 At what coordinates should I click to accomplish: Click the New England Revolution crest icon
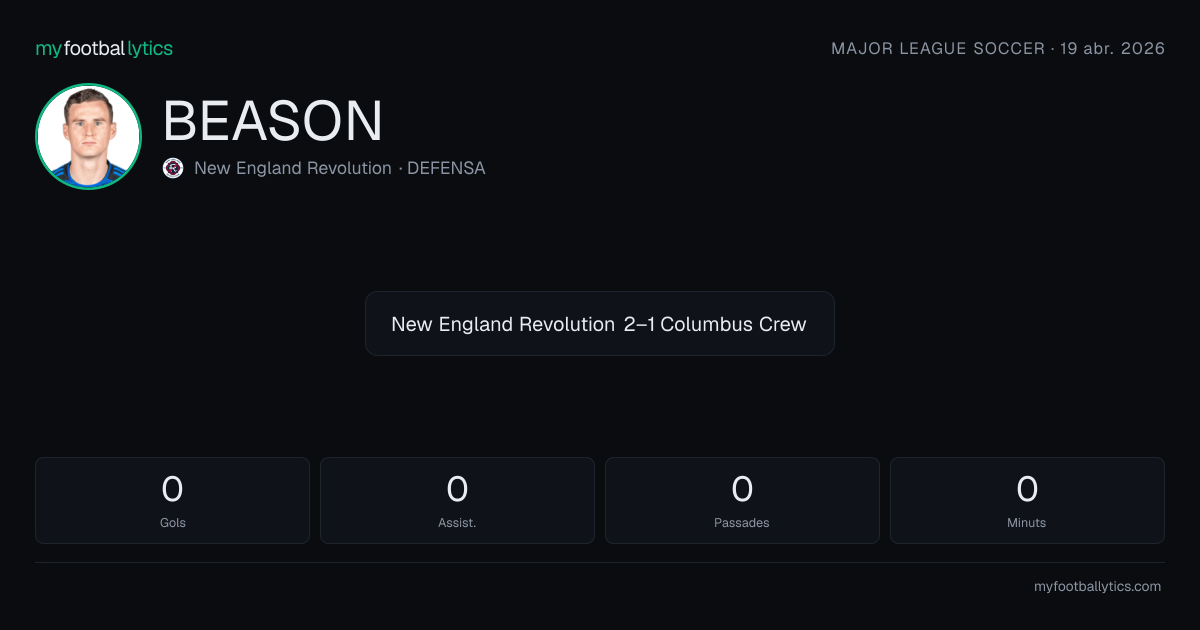pyautogui.click(x=173, y=168)
